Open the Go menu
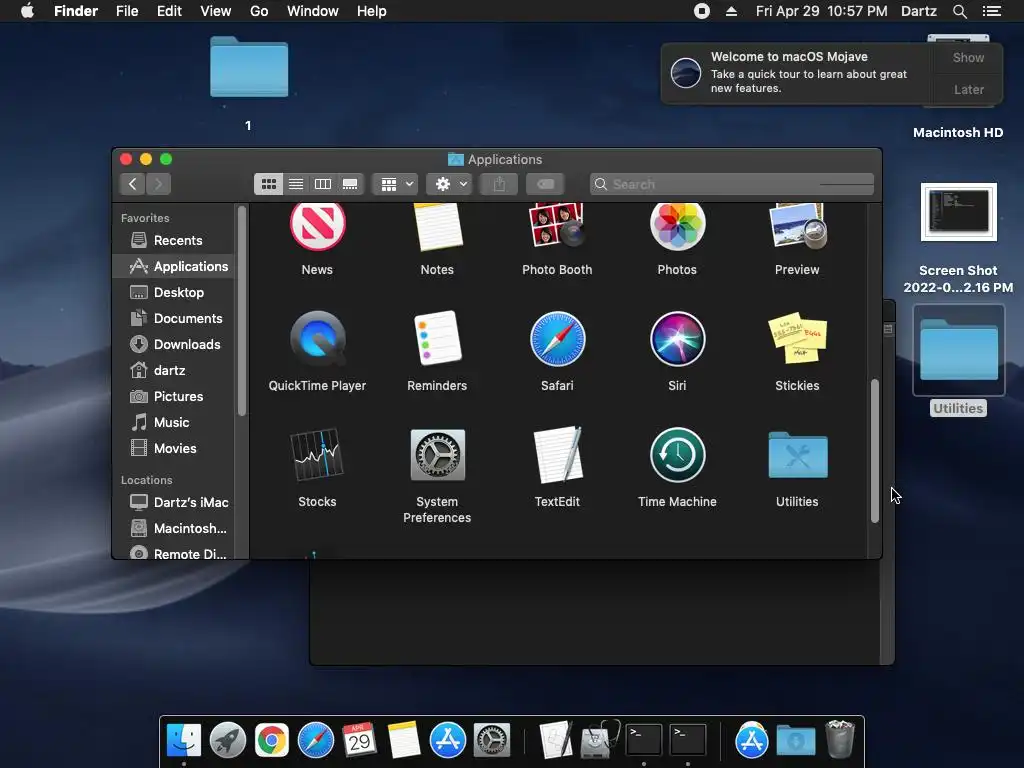 pyautogui.click(x=259, y=11)
